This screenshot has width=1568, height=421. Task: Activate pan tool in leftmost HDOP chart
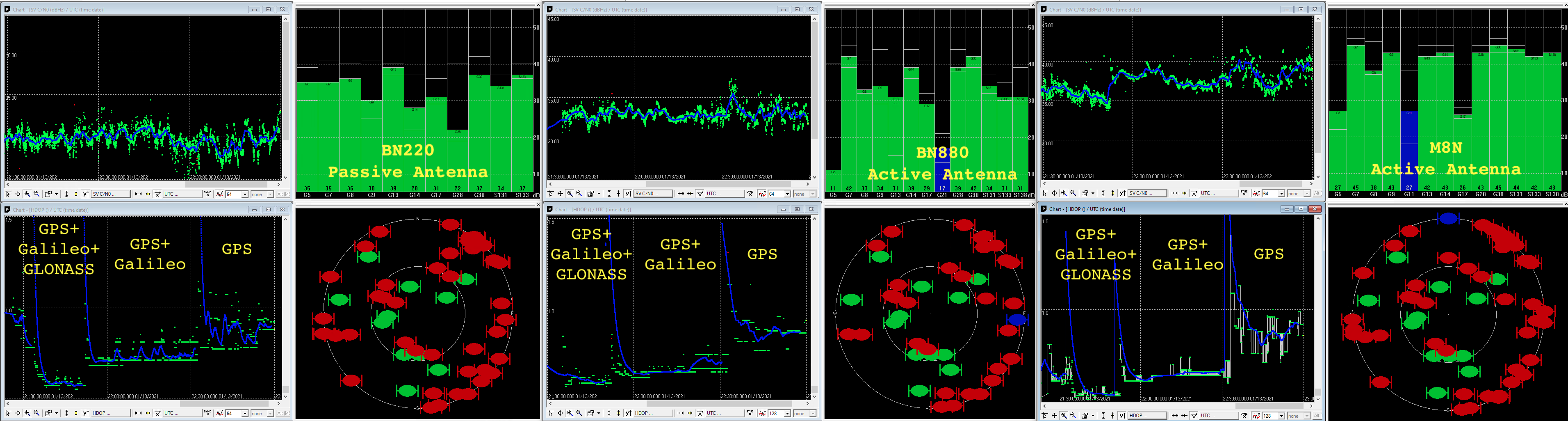pyautogui.click(x=18, y=413)
